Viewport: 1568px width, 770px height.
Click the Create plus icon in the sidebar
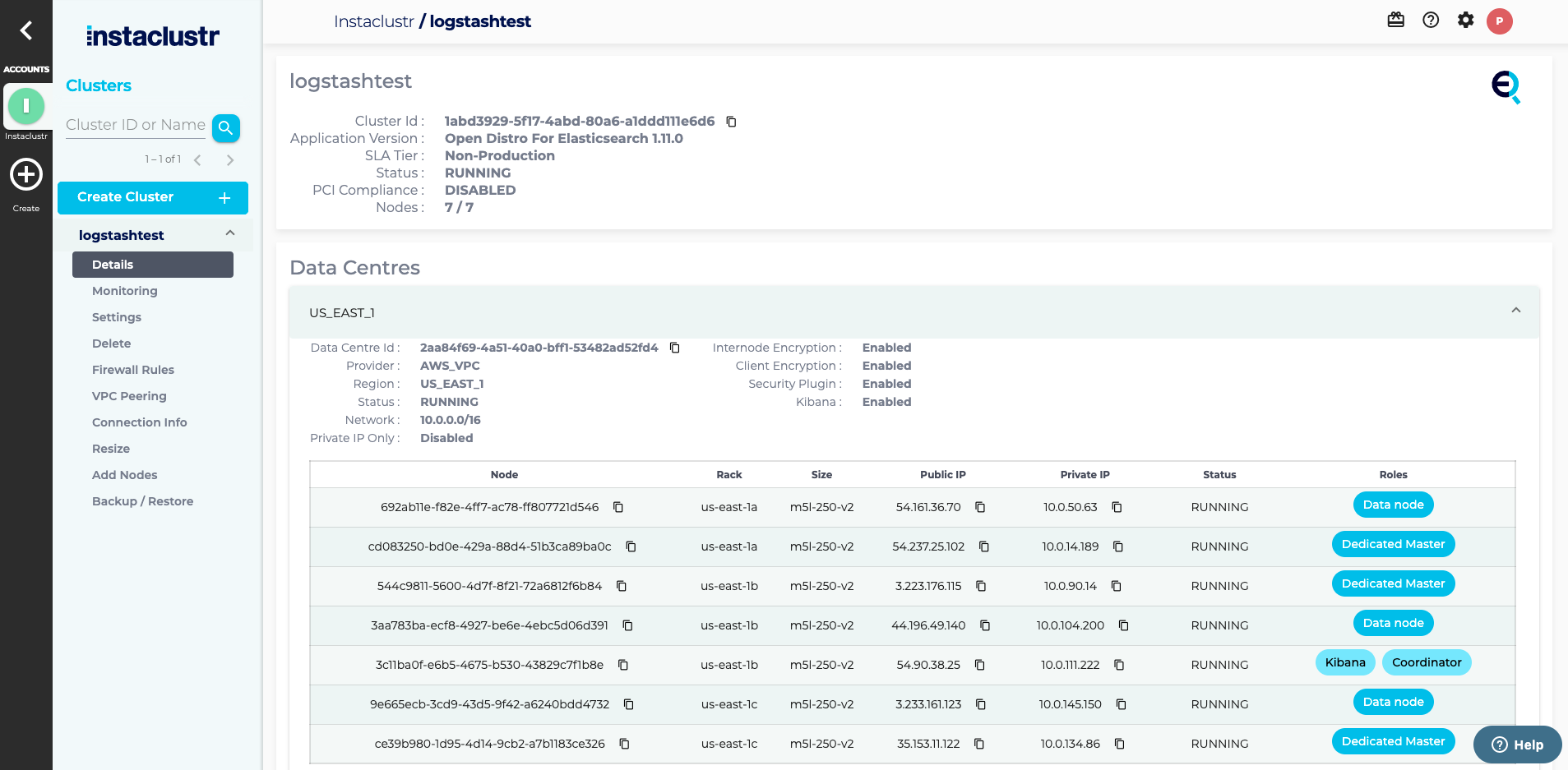pyautogui.click(x=26, y=174)
